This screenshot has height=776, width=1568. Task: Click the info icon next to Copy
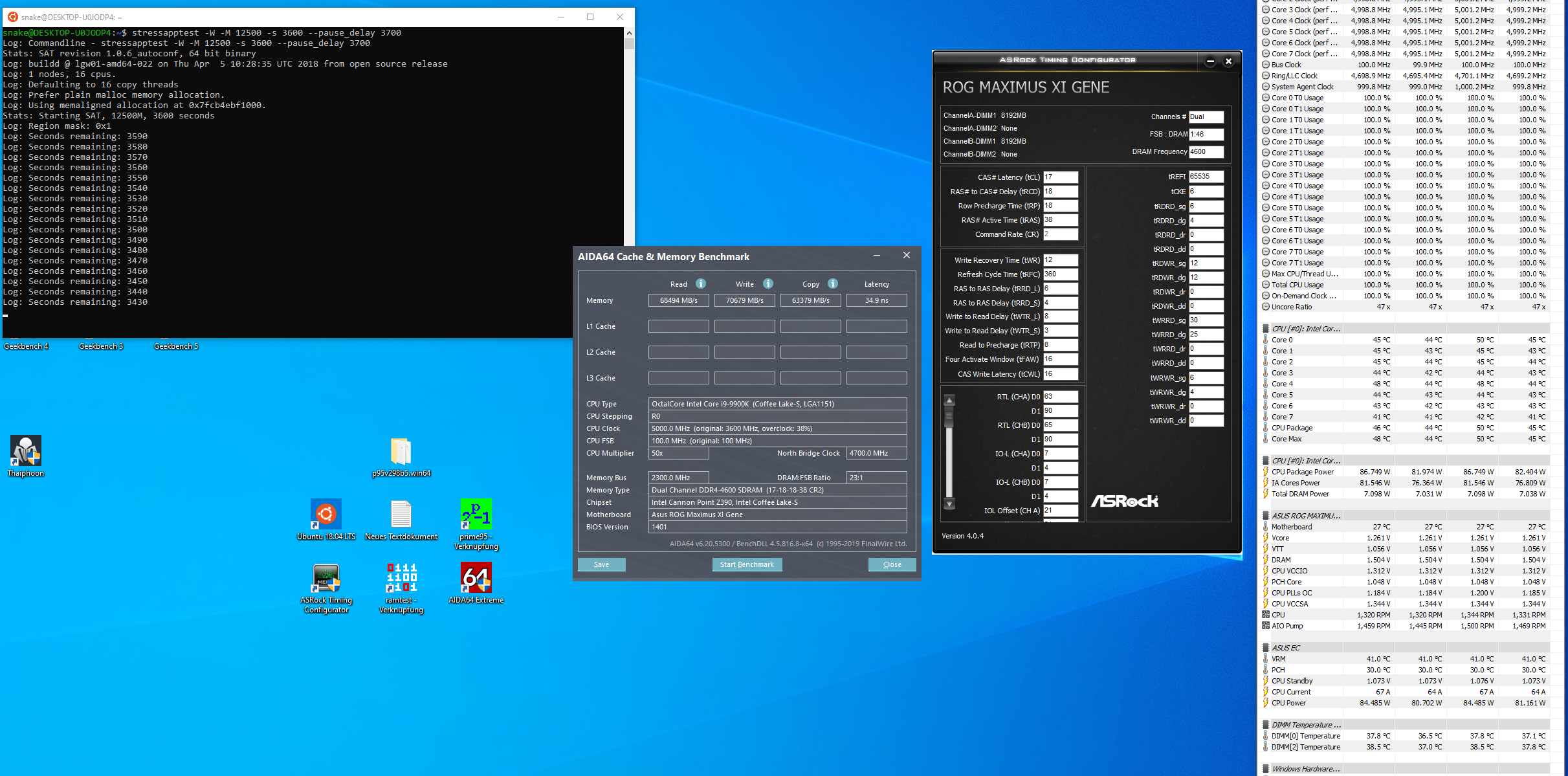click(x=833, y=283)
